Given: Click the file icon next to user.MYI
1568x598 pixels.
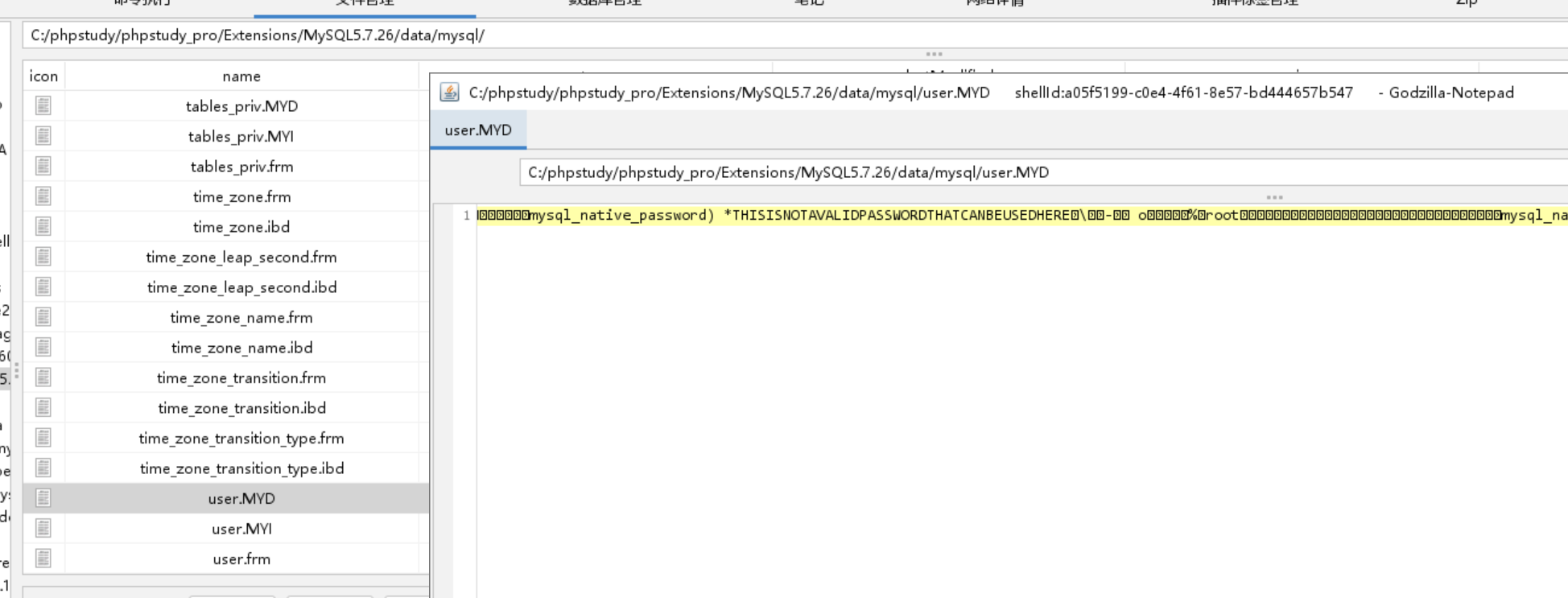Looking at the screenshot, I should click(x=43, y=529).
